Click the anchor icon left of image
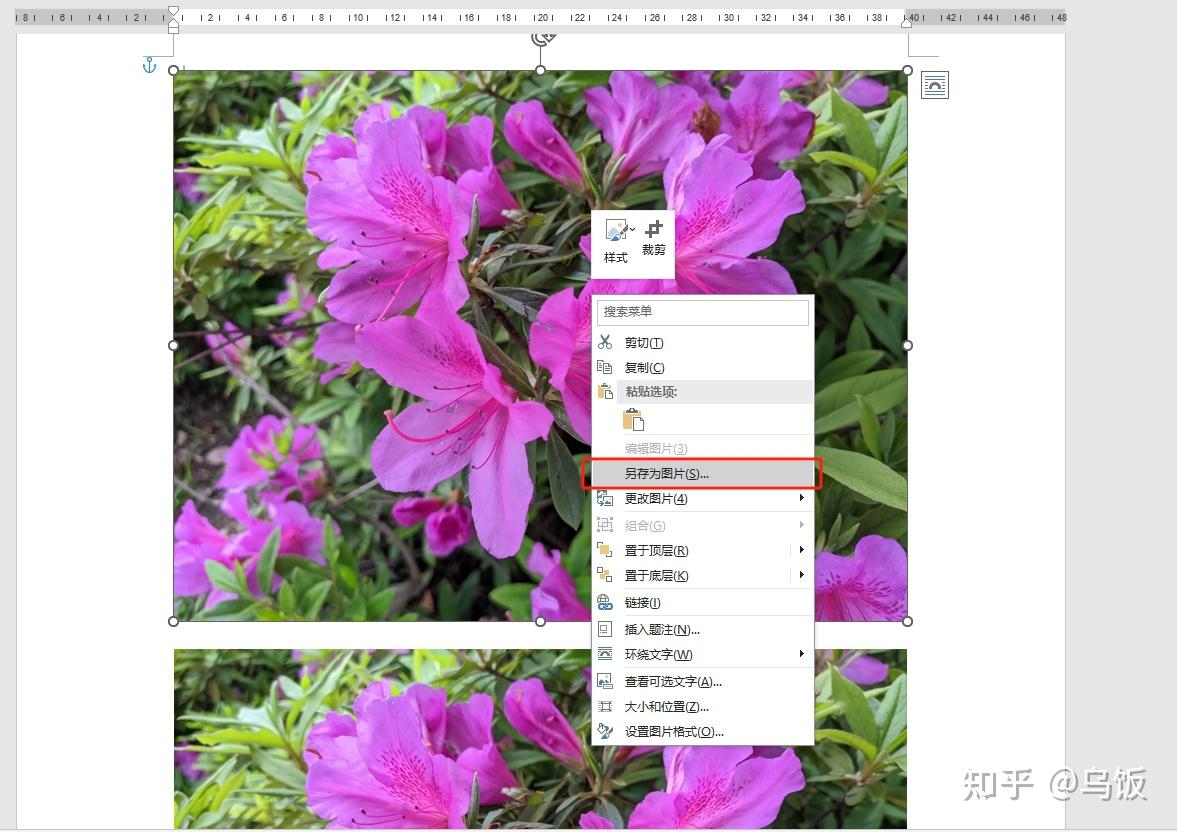 tap(149, 65)
